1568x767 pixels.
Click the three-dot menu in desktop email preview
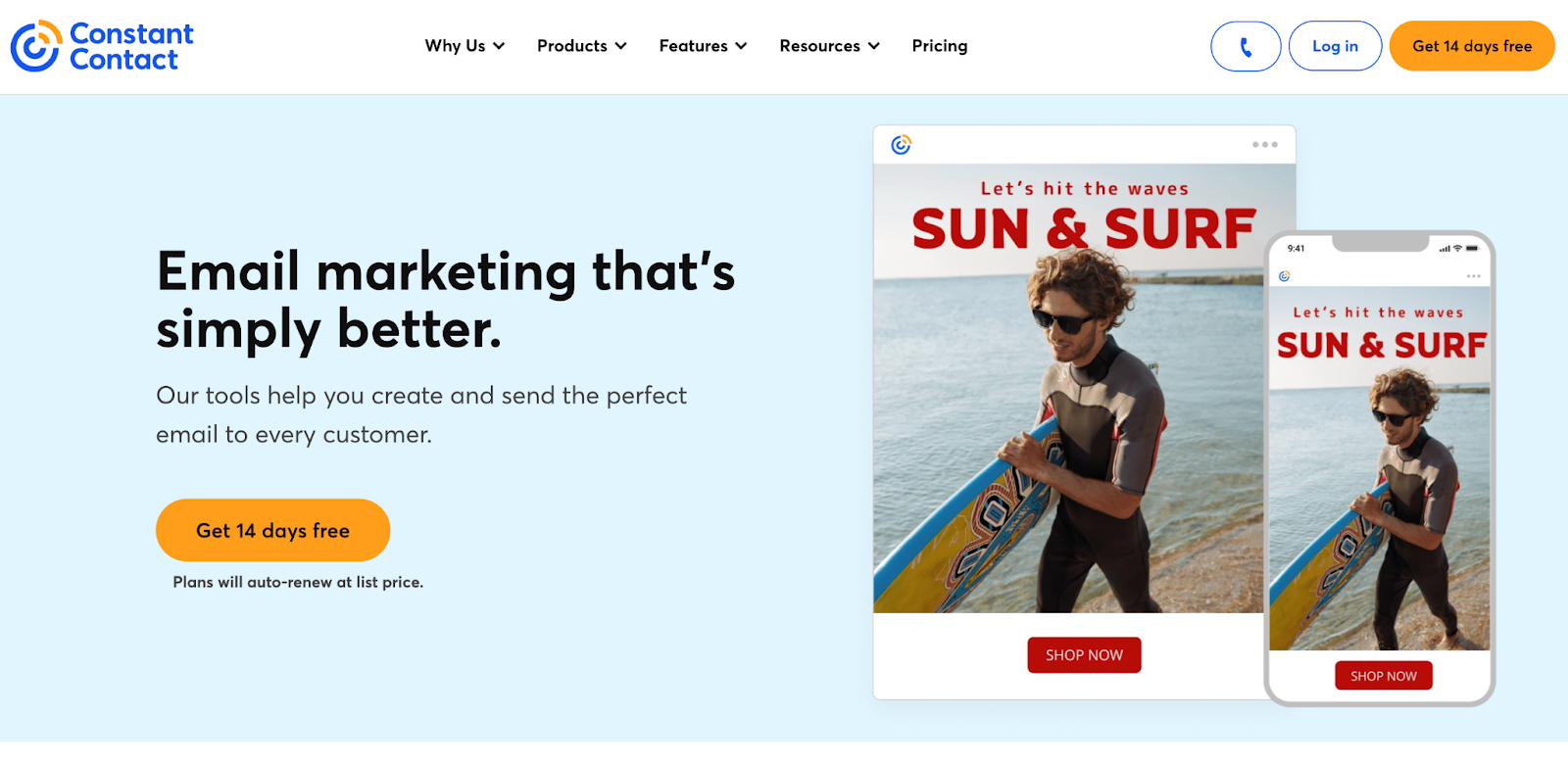tap(1264, 145)
